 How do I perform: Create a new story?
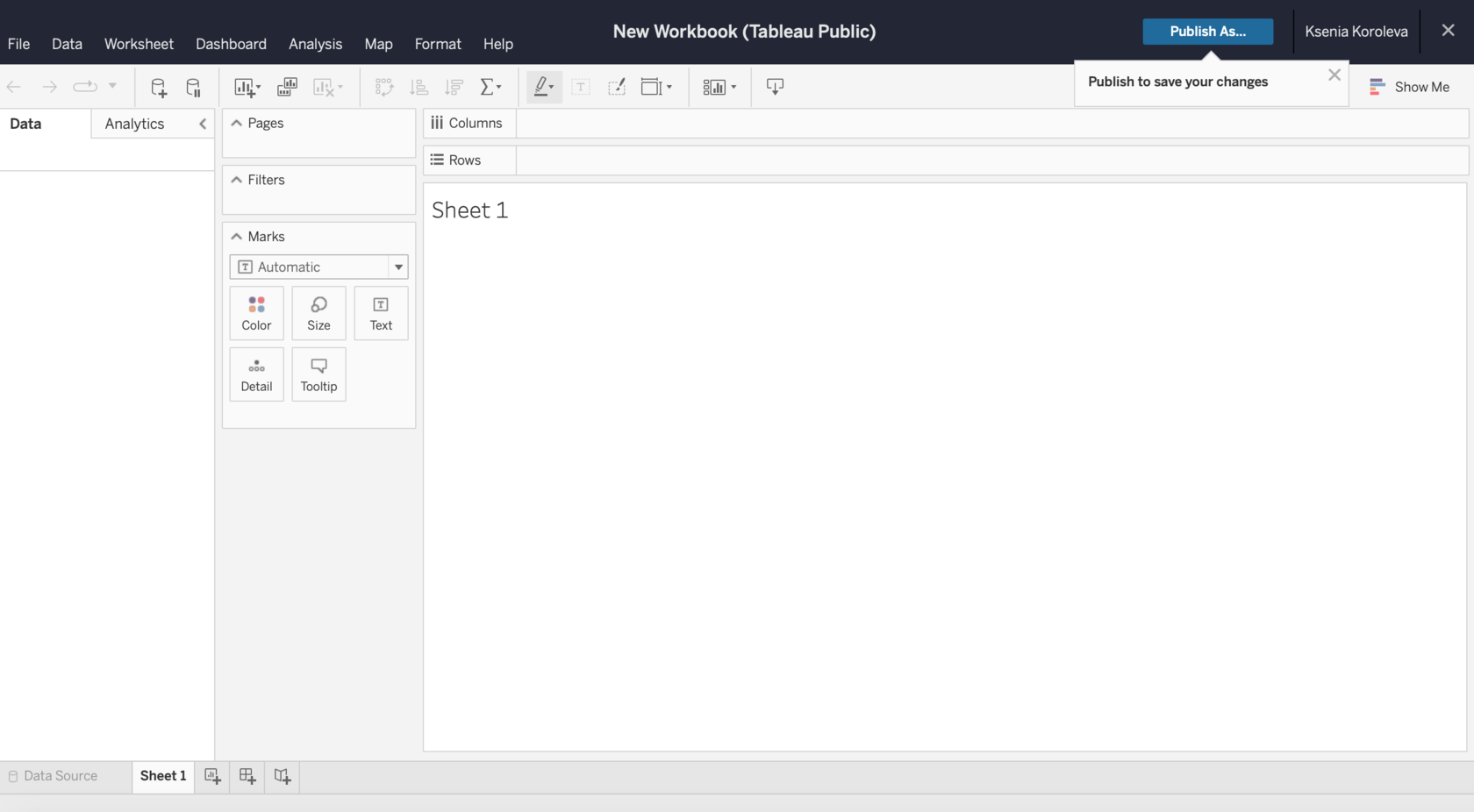pos(281,777)
